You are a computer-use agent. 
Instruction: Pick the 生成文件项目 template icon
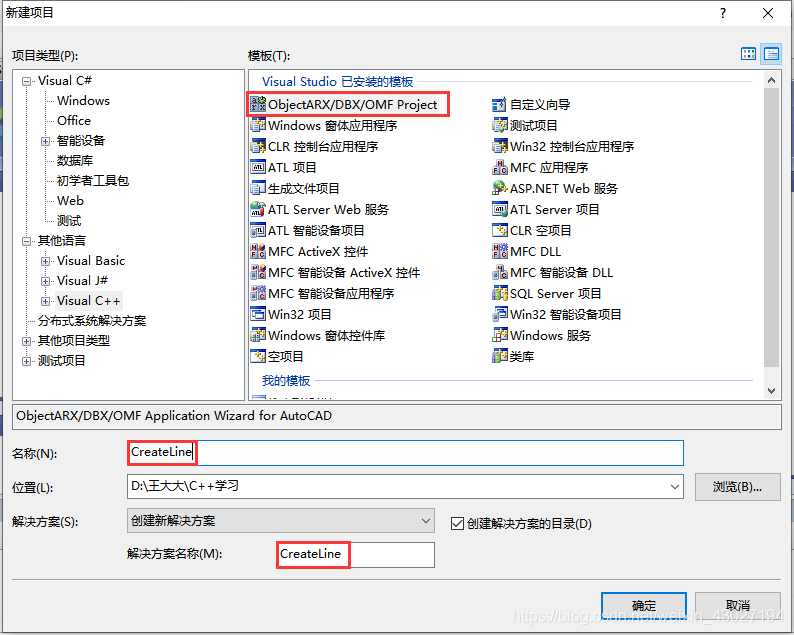(258, 188)
